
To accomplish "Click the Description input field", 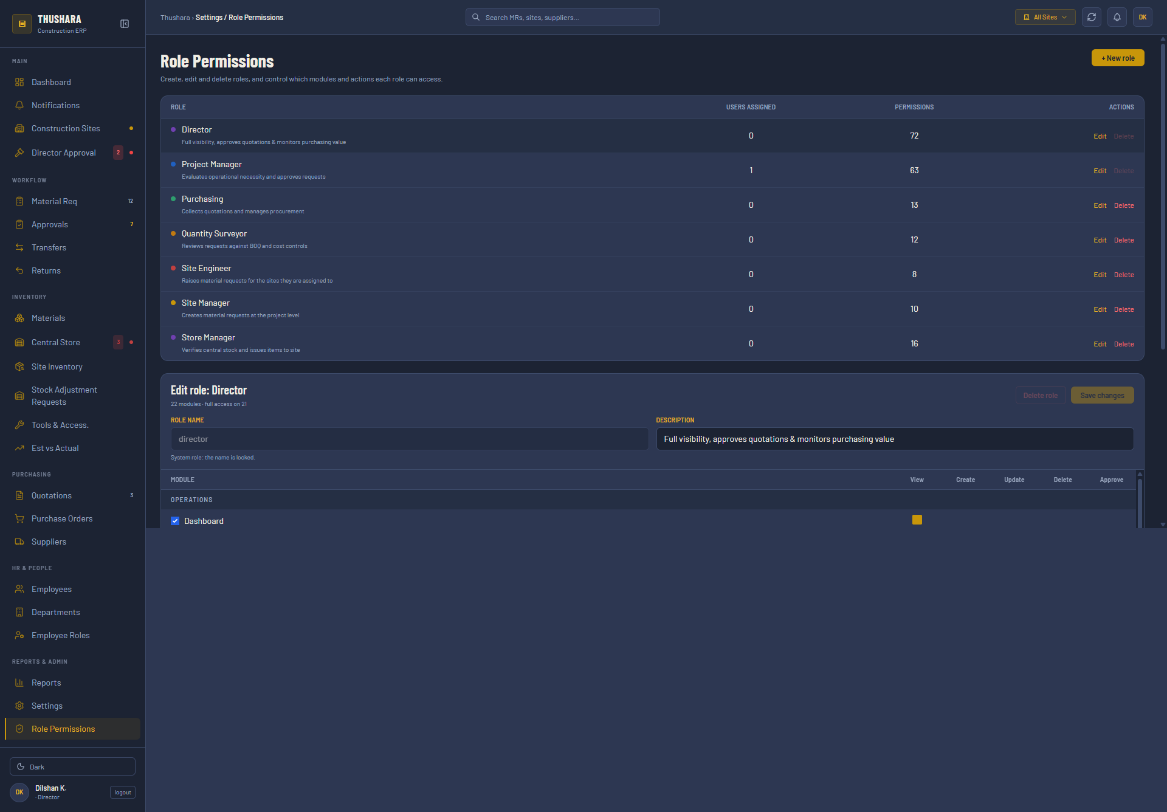I will tap(894, 439).
